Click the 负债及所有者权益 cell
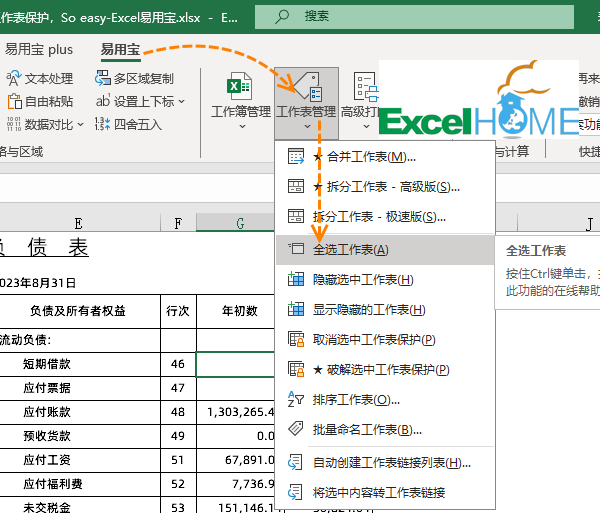 coord(80,311)
